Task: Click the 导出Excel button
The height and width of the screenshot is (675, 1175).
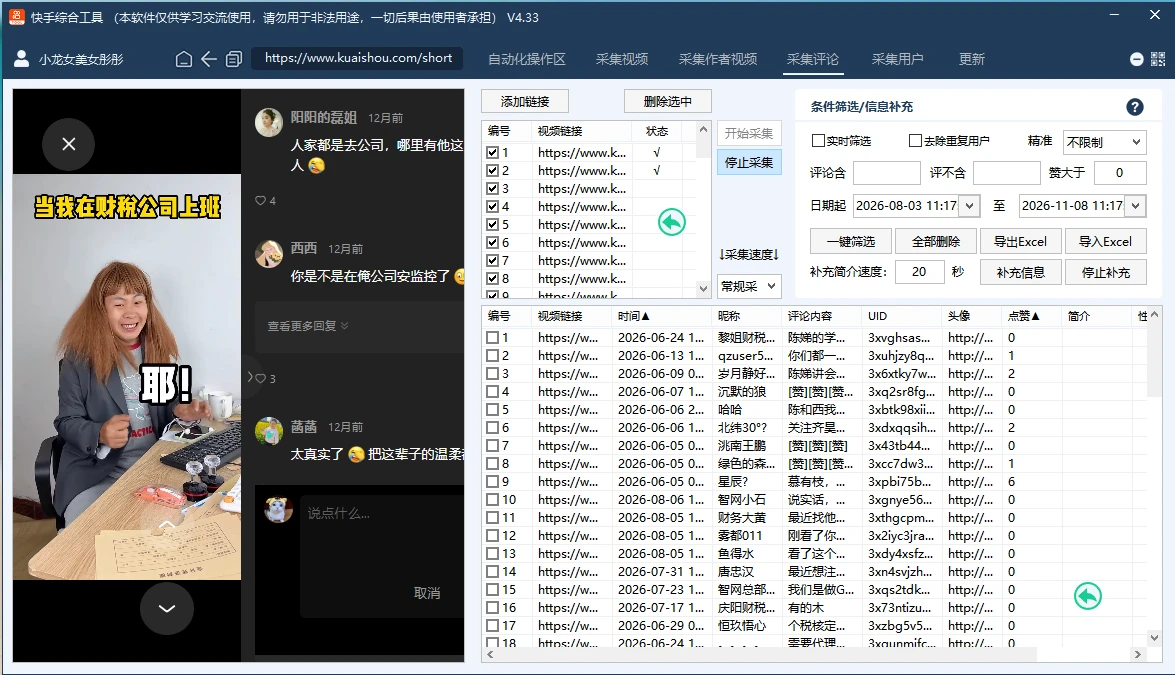Action: click(x=1020, y=241)
